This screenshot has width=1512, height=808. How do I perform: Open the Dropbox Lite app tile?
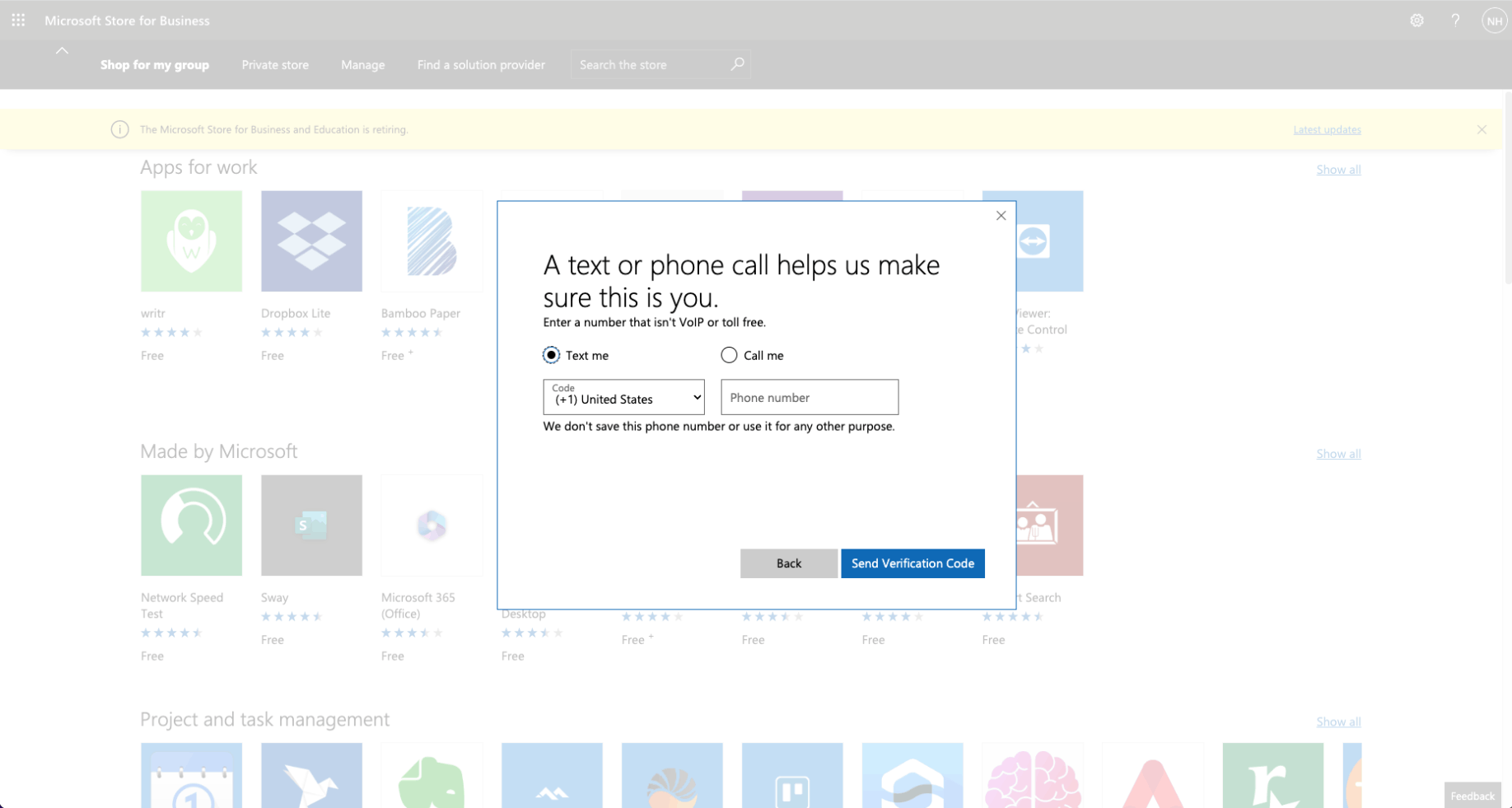(311, 241)
